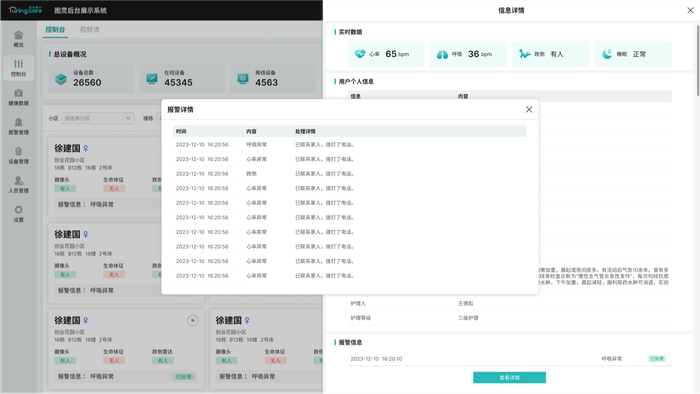
Task: Click the 时间 column header in 报警详情
Action: pos(181,132)
